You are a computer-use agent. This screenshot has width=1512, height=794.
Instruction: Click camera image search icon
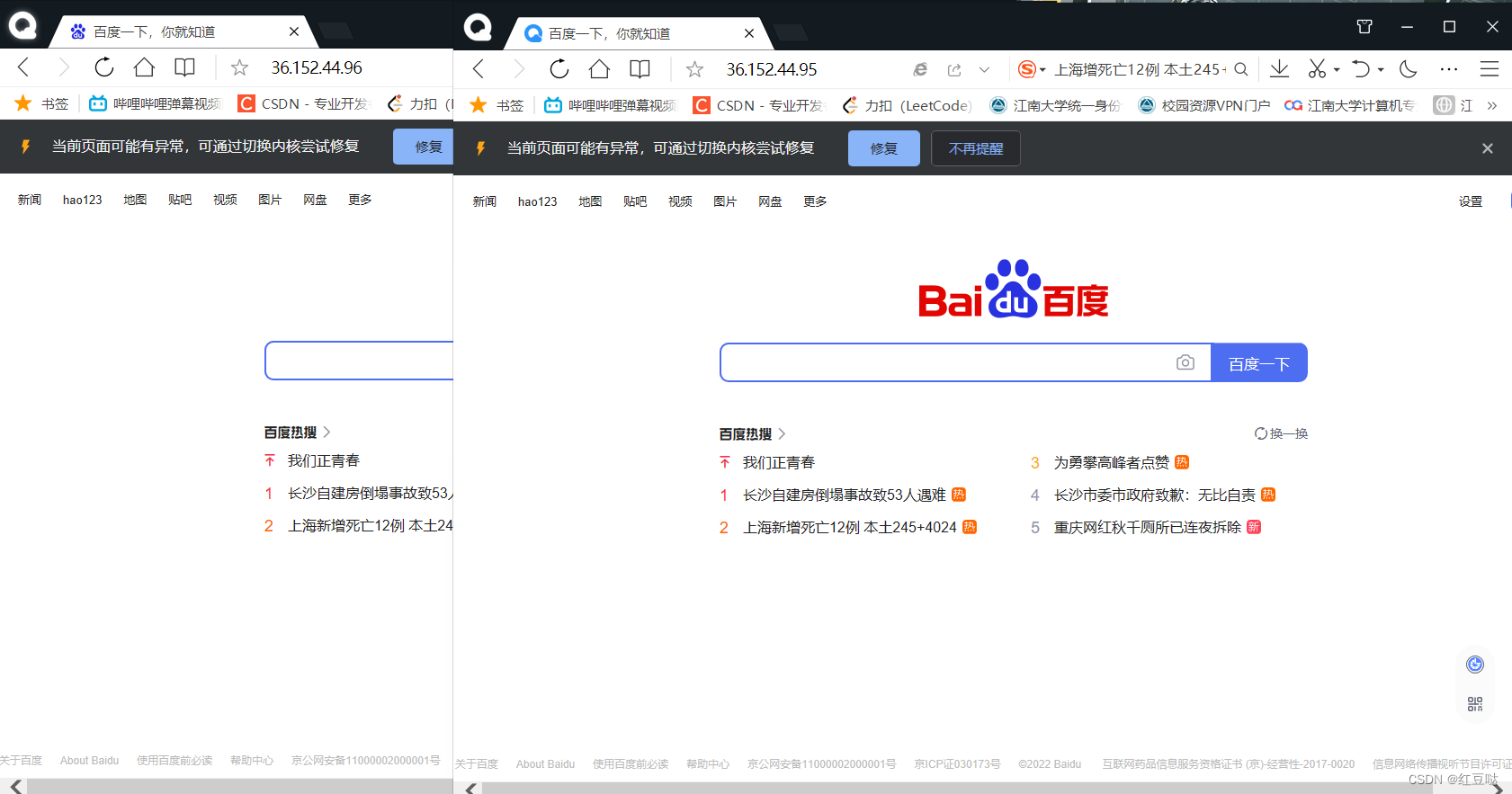tap(1185, 362)
